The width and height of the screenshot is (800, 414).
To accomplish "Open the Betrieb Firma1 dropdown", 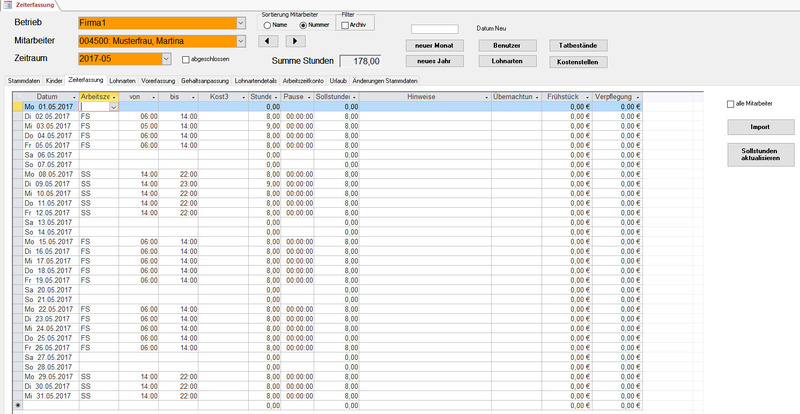I will (241, 23).
